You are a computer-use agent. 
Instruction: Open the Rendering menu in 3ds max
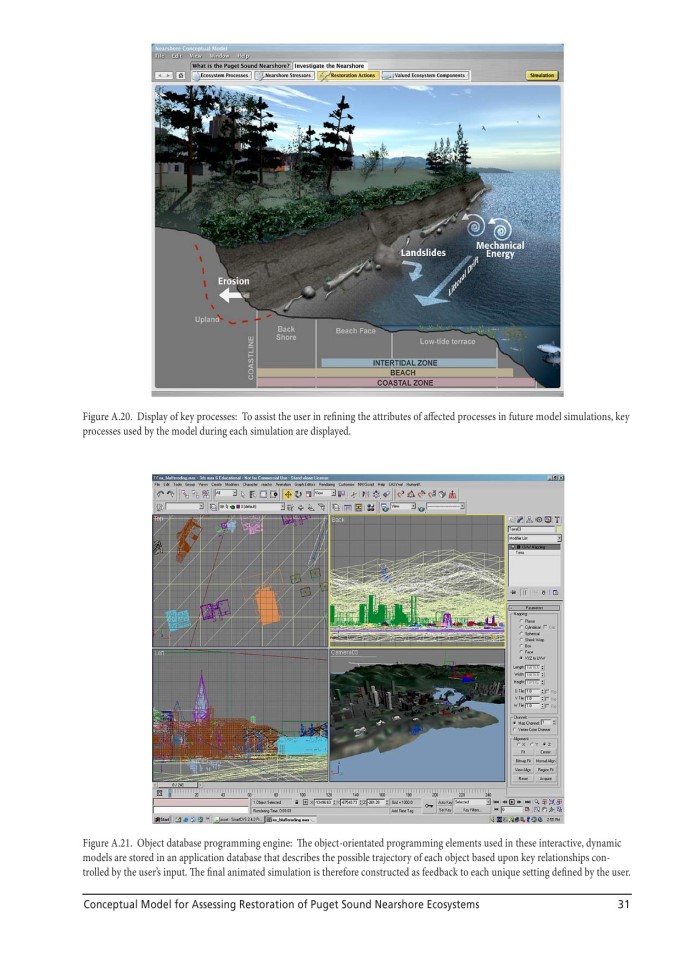coord(326,484)
